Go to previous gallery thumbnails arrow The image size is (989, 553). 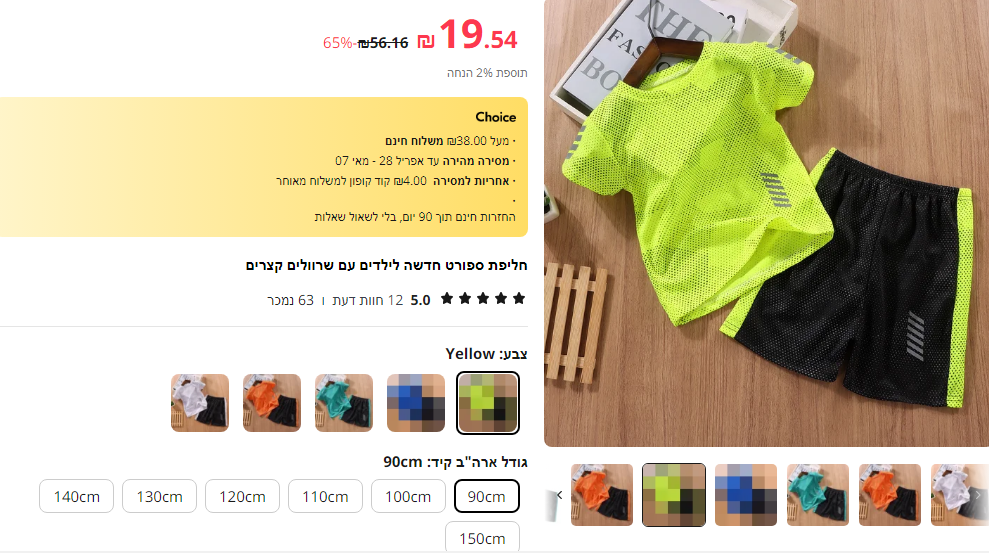point(558,495)
